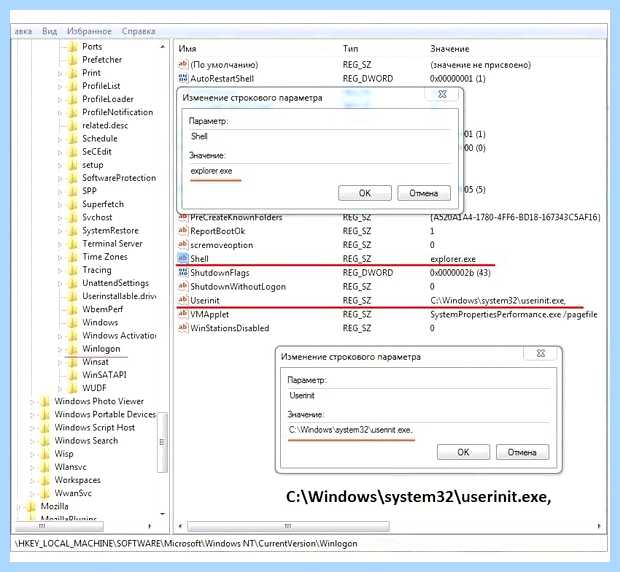The height and width of the screenshot is (572, 620).
Task: Click the string icon beside scremoveoption
Action: (183, 244)
